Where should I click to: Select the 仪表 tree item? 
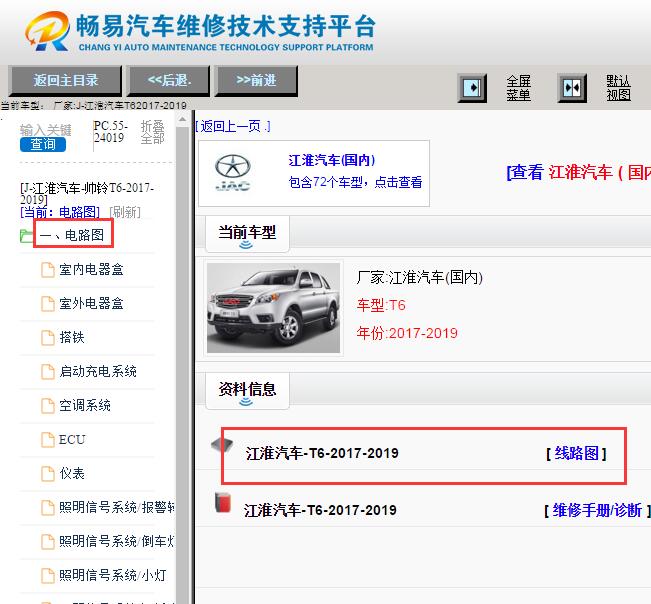(72, 473)
